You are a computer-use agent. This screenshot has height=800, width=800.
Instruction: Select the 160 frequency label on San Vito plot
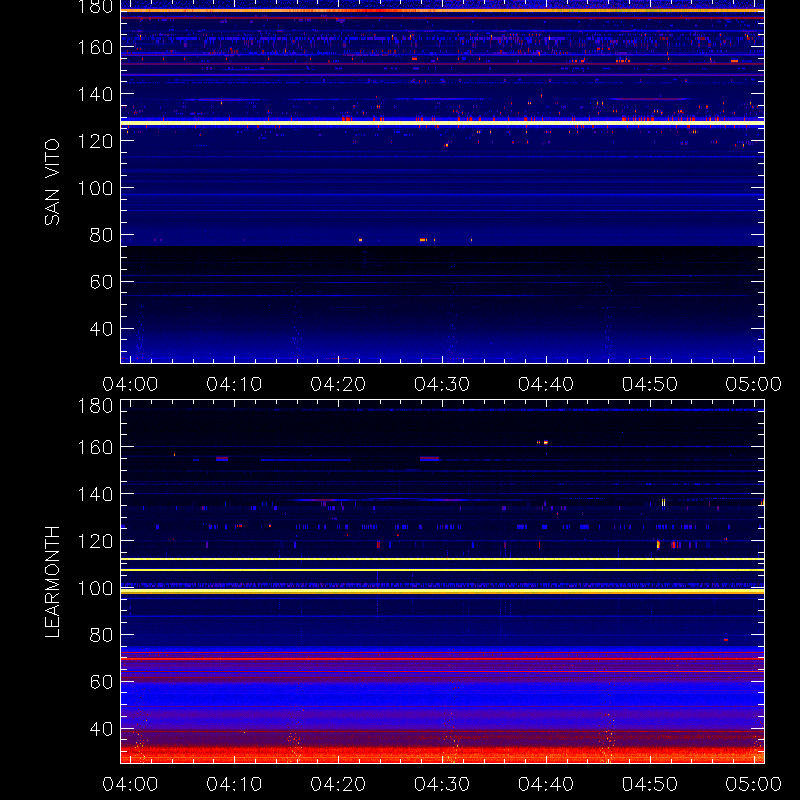point(95,47)
